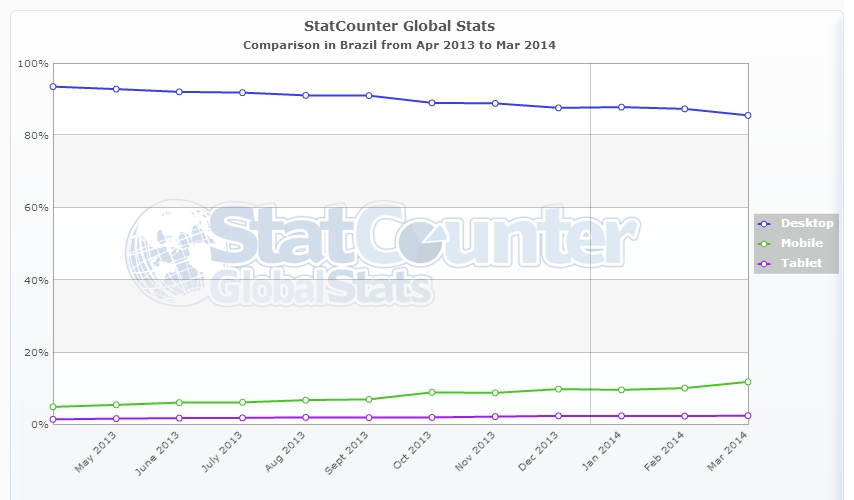Click the Desktop legend marker icon

(x=765, y=223)
